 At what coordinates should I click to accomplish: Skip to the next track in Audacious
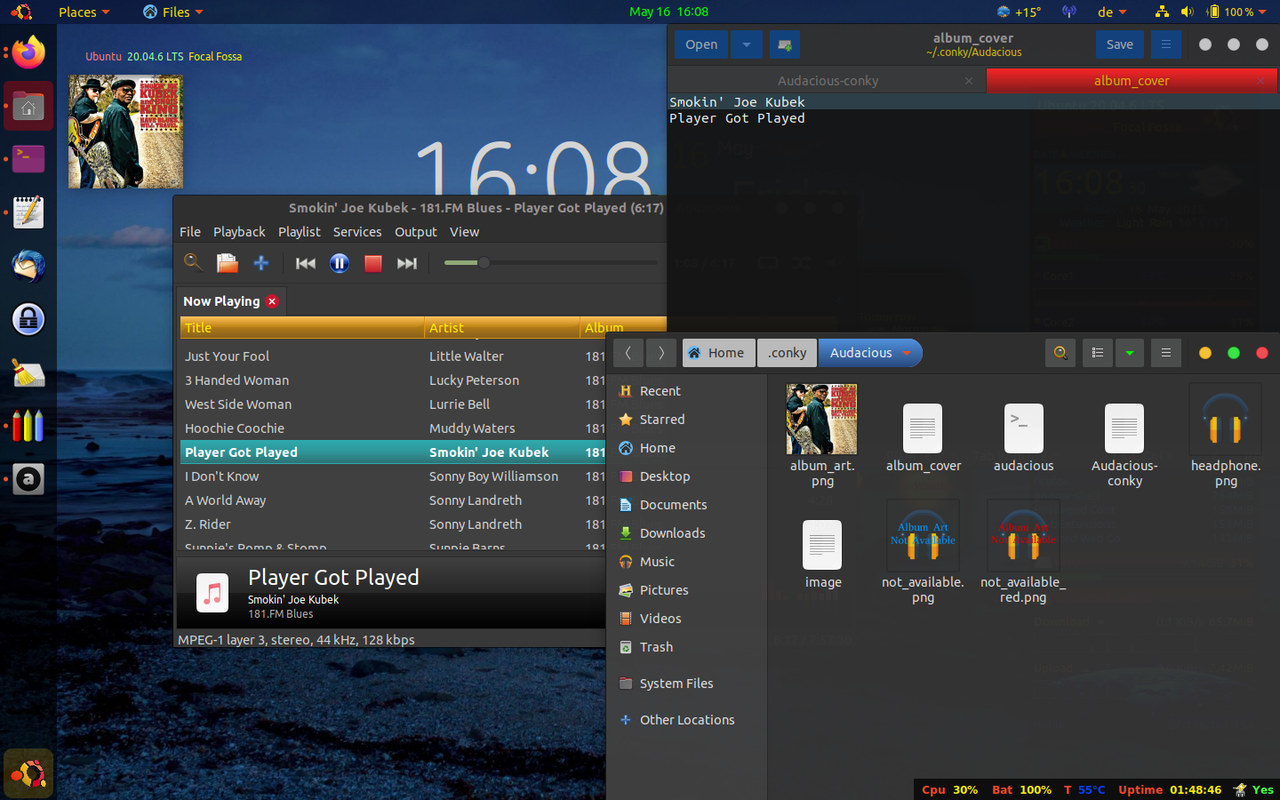(x=407, y=263)
